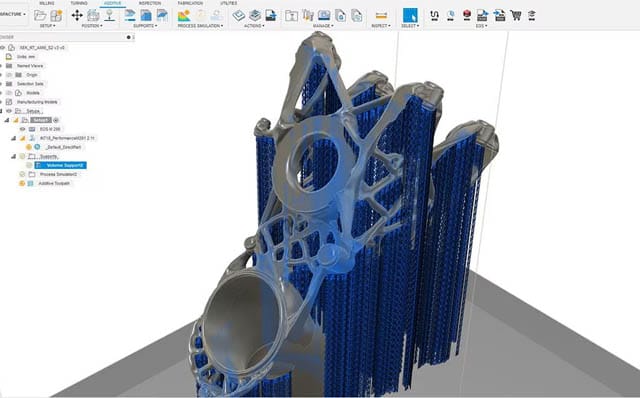
Task: Open the MANAGE dropdown menu
Action: (x=323, y=26)
